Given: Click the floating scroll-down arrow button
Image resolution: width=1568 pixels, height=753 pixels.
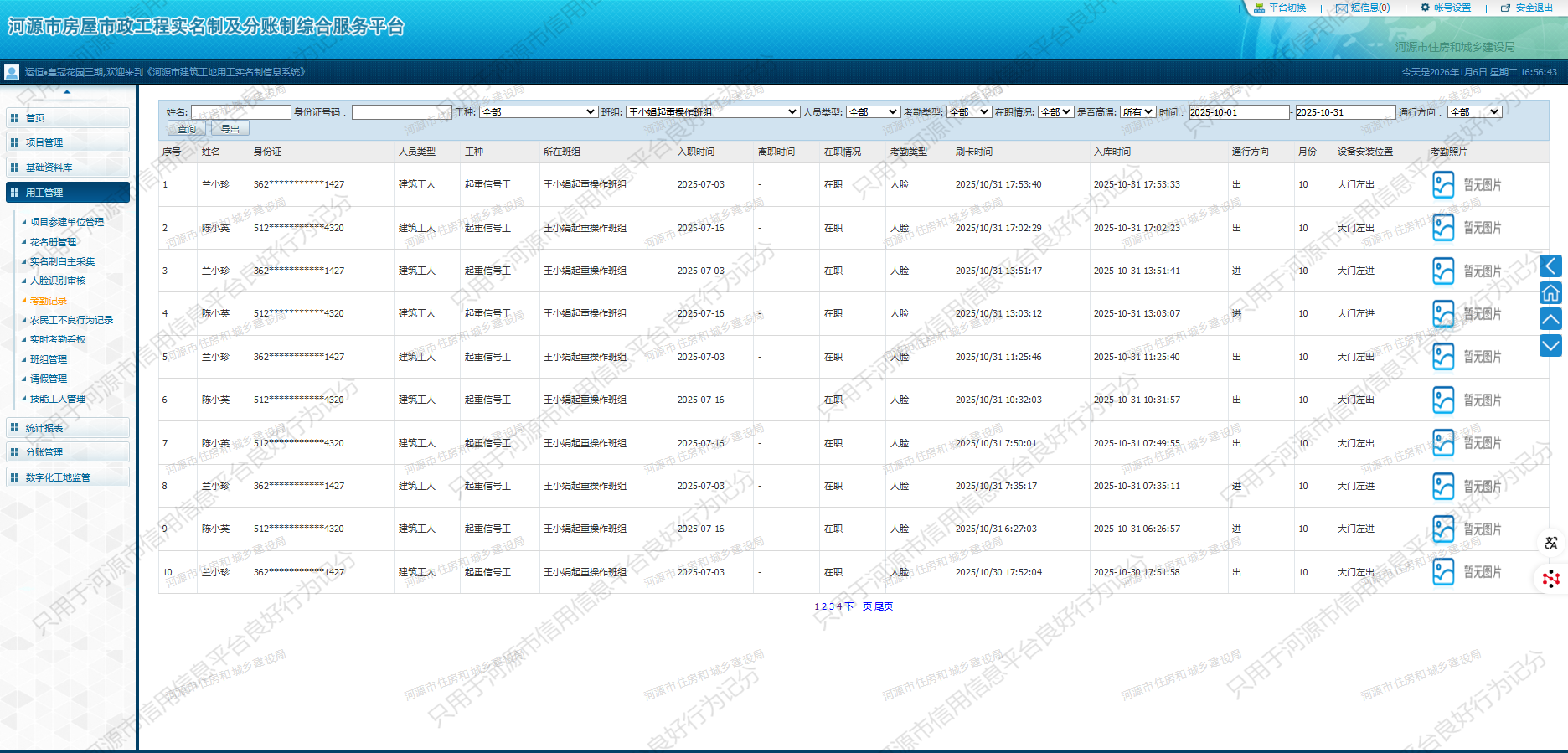Looking at the screenshot, I should pyautogui.click(x=1550, y=345).
